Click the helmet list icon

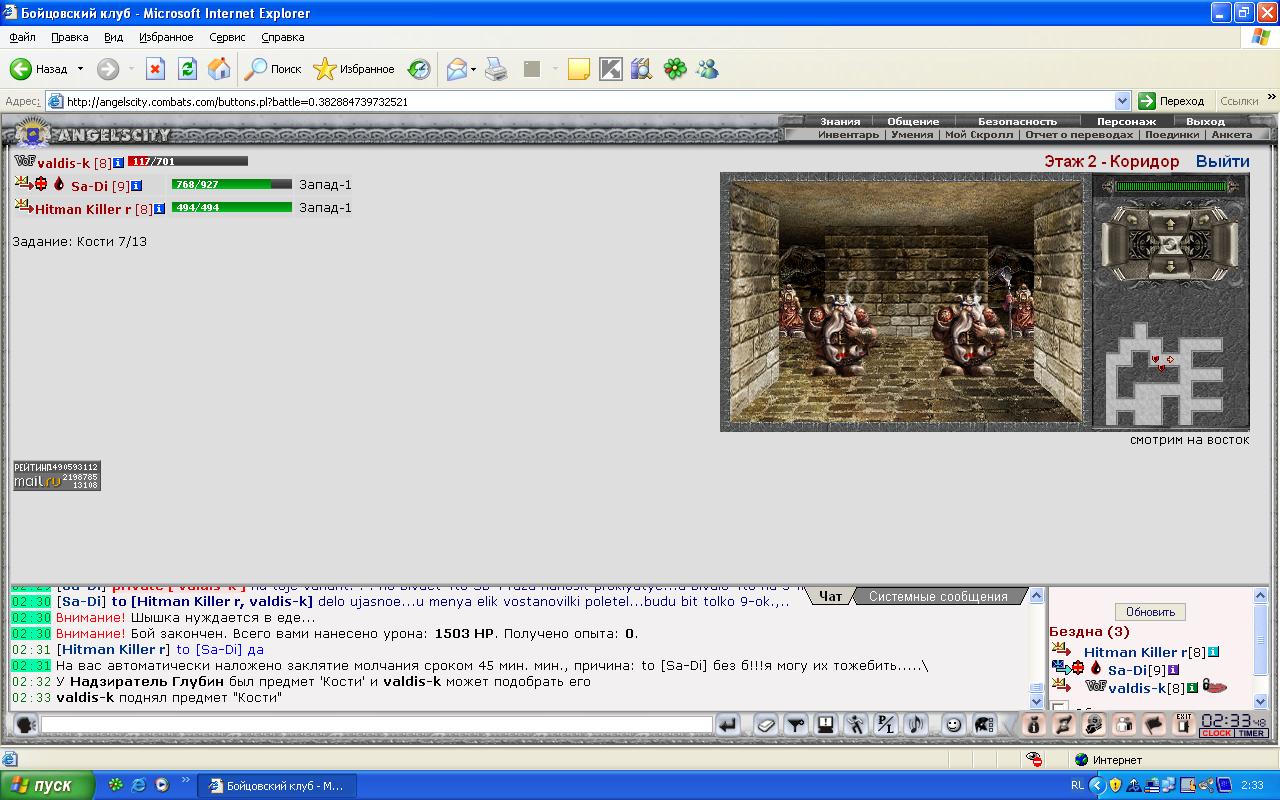[x=984, y=725]
